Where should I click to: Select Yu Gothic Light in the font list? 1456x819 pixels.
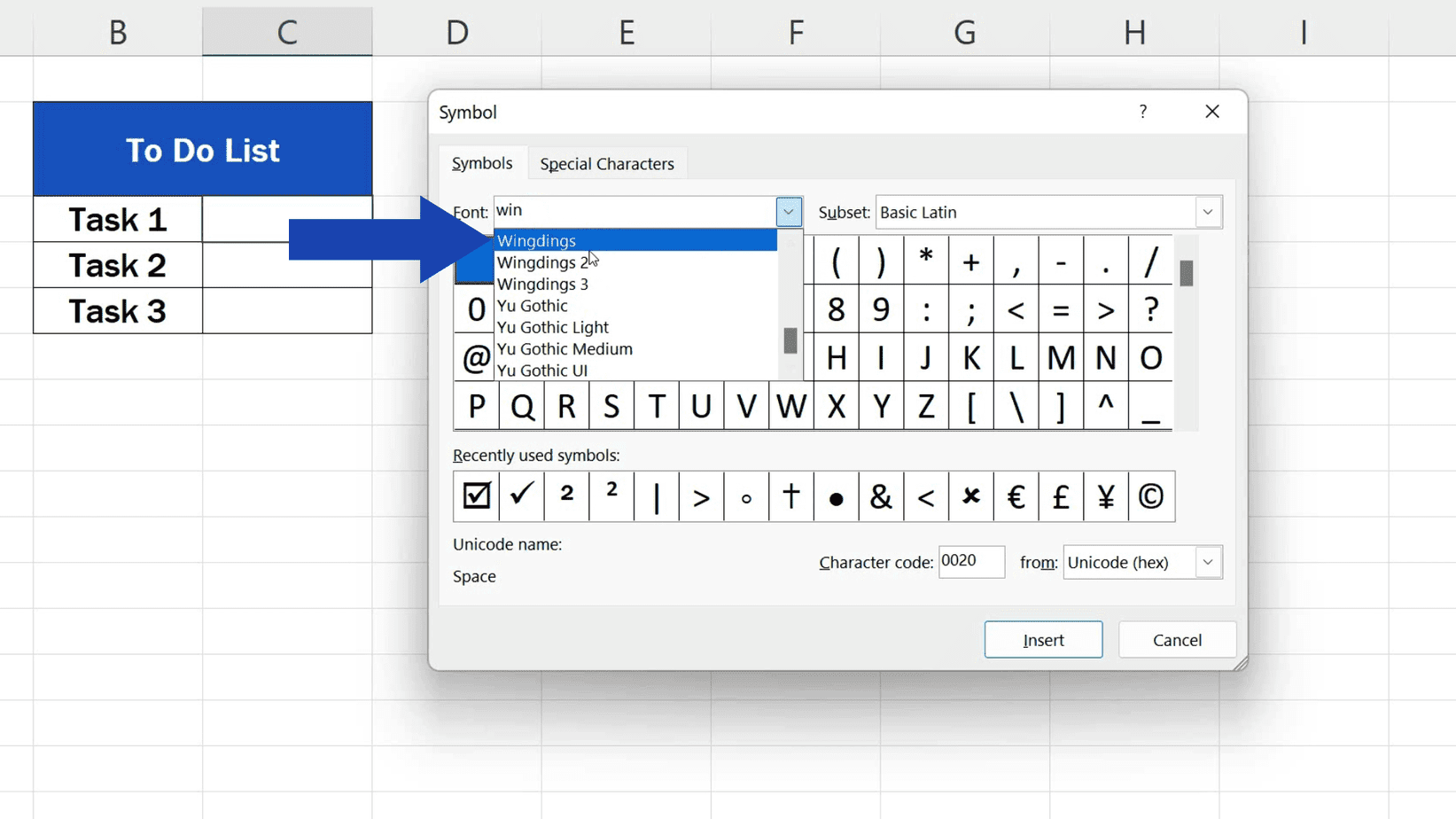click(552, 327)
